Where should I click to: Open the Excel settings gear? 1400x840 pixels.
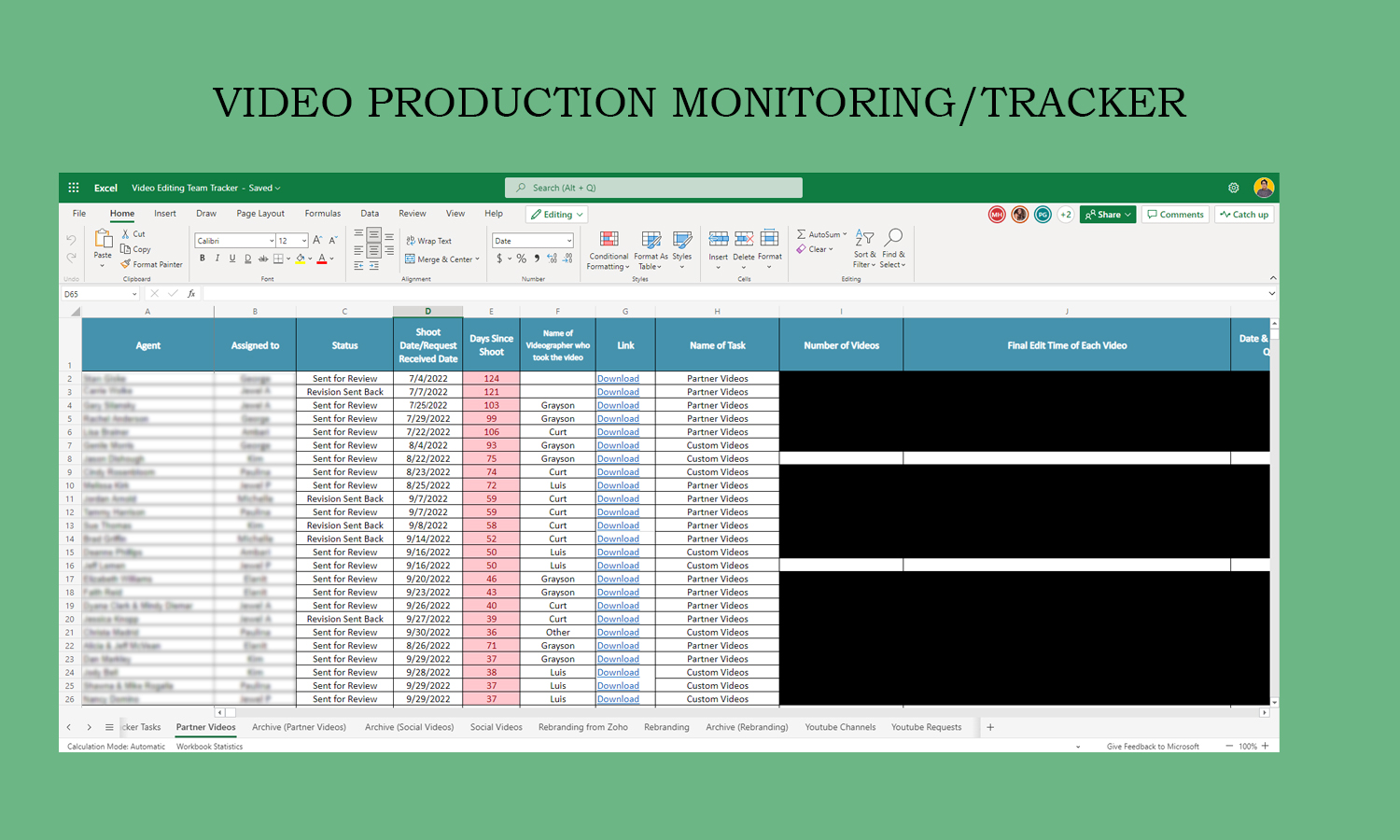1234,188
